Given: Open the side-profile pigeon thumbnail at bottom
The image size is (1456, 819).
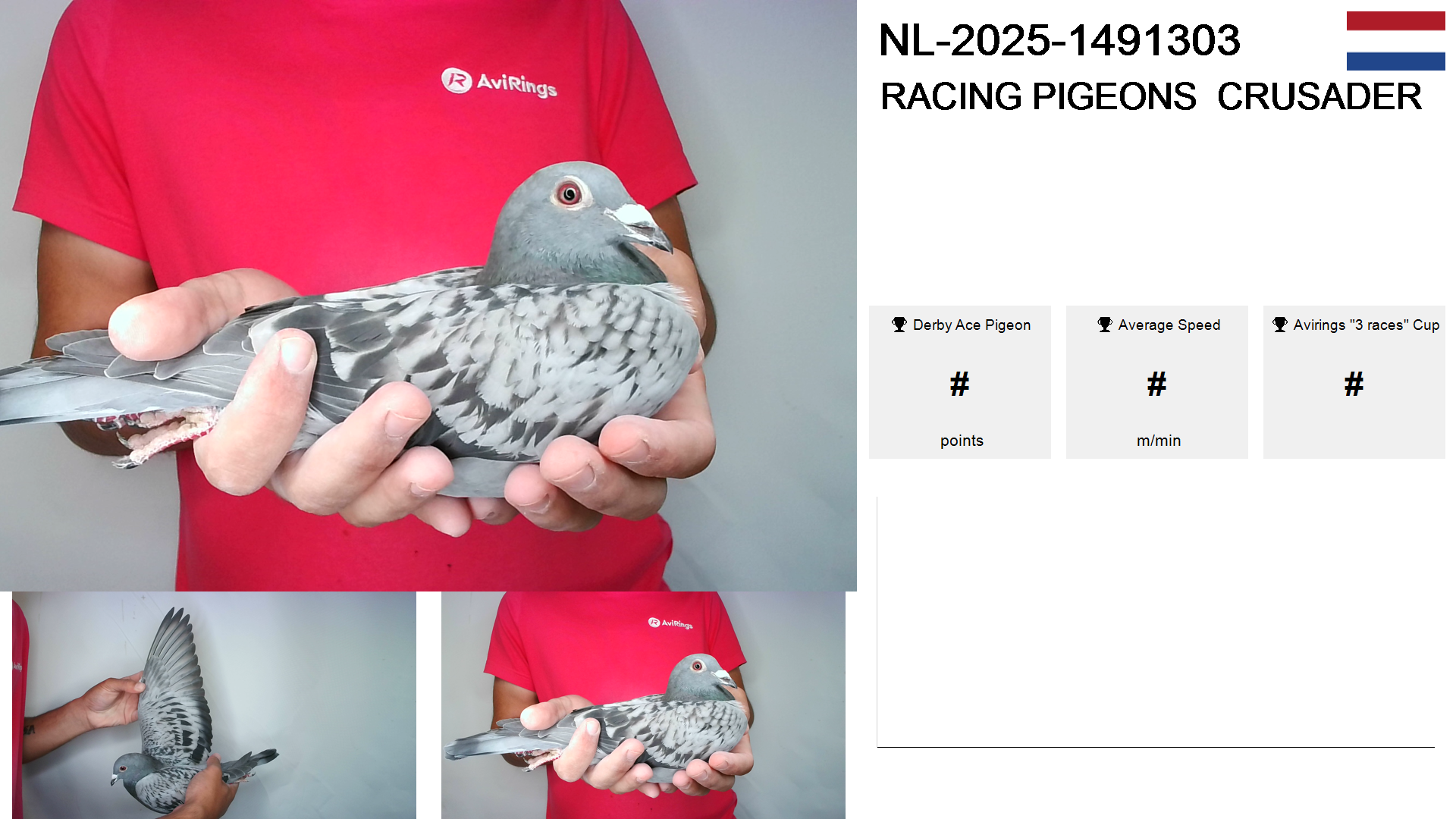Looking at the screenshot, I should point(643,705).
